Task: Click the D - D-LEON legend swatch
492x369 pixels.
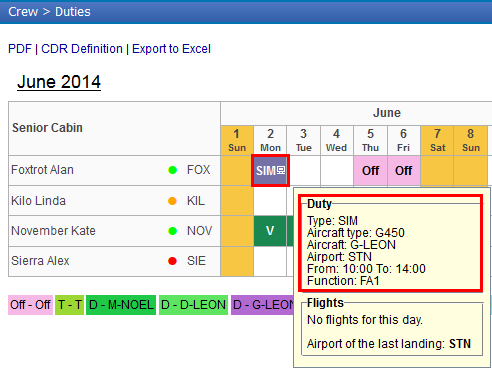Action: coord(193,305)
